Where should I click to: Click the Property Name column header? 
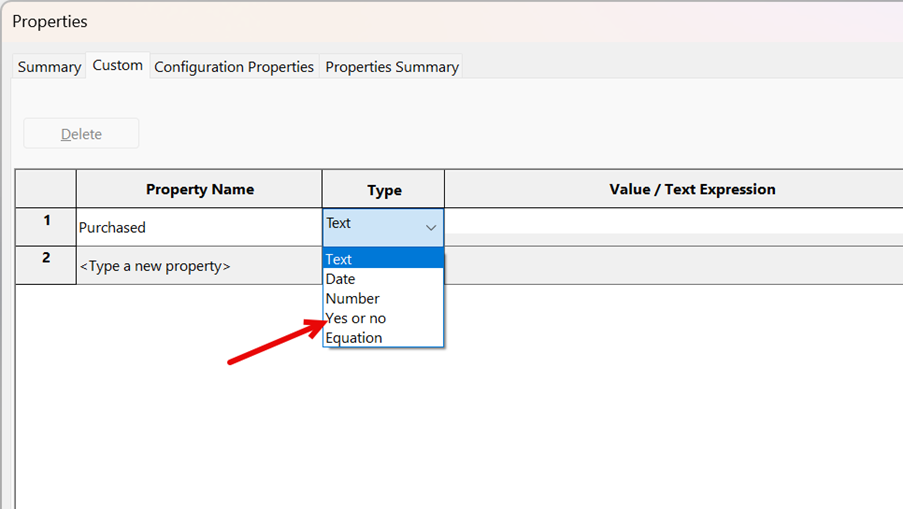pos(199,189)
